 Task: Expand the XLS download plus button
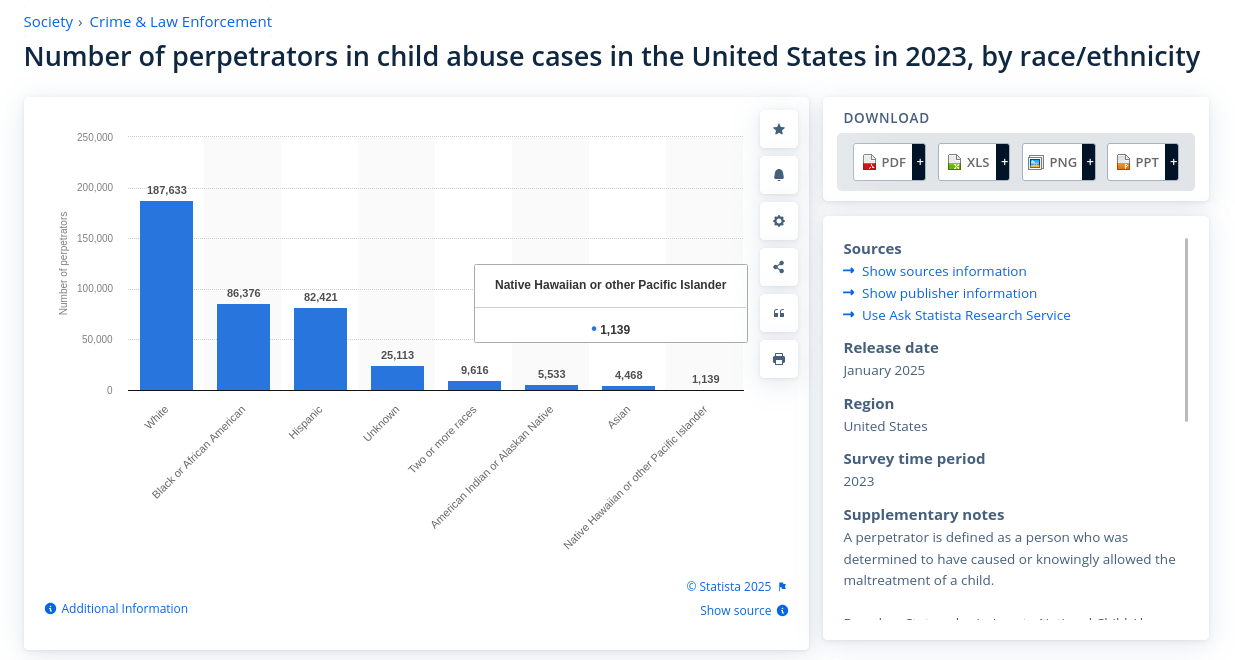pyautogui.click(x=1003, y=162)
